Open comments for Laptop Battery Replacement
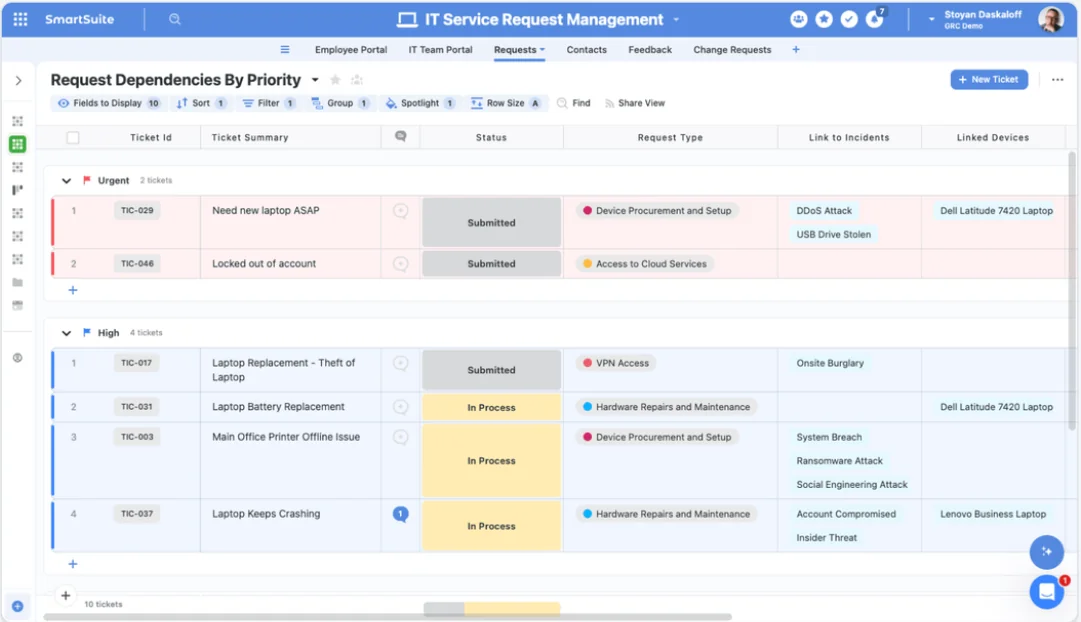 tap(401, 407)
